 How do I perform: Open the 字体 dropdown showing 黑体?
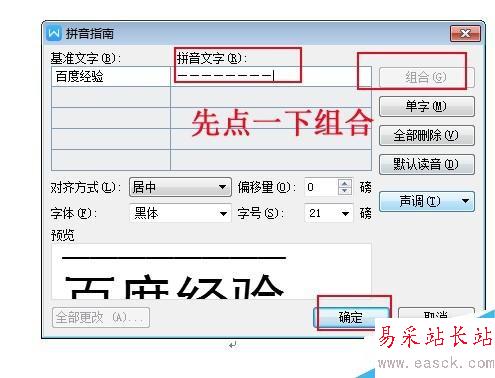[x=180, y=213]
